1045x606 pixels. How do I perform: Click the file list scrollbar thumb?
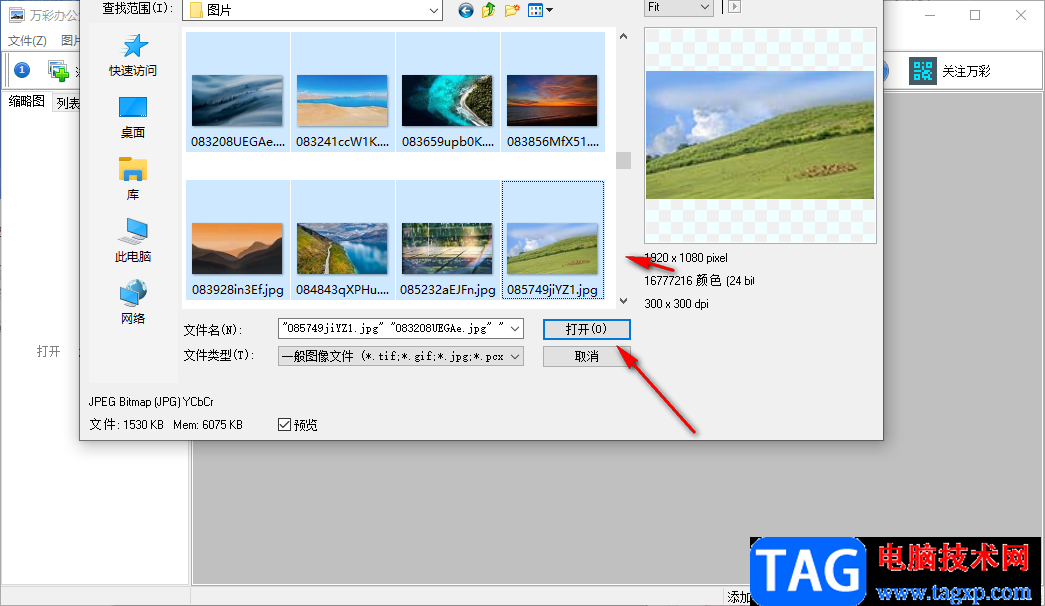coord(623,160)
